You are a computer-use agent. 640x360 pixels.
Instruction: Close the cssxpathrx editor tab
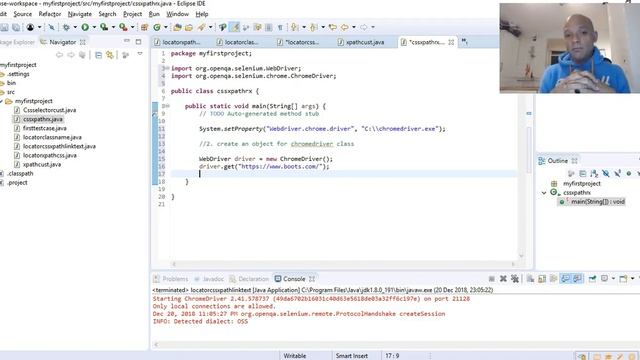451,42
